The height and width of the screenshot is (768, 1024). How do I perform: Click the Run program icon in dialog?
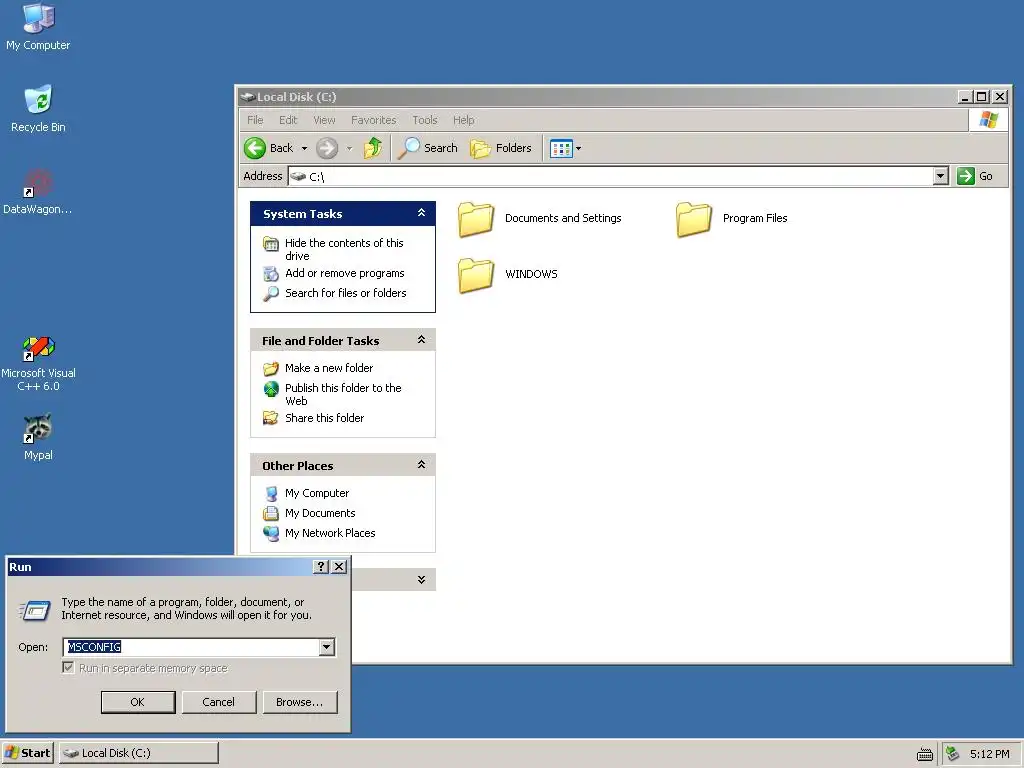tap(35, 610)
